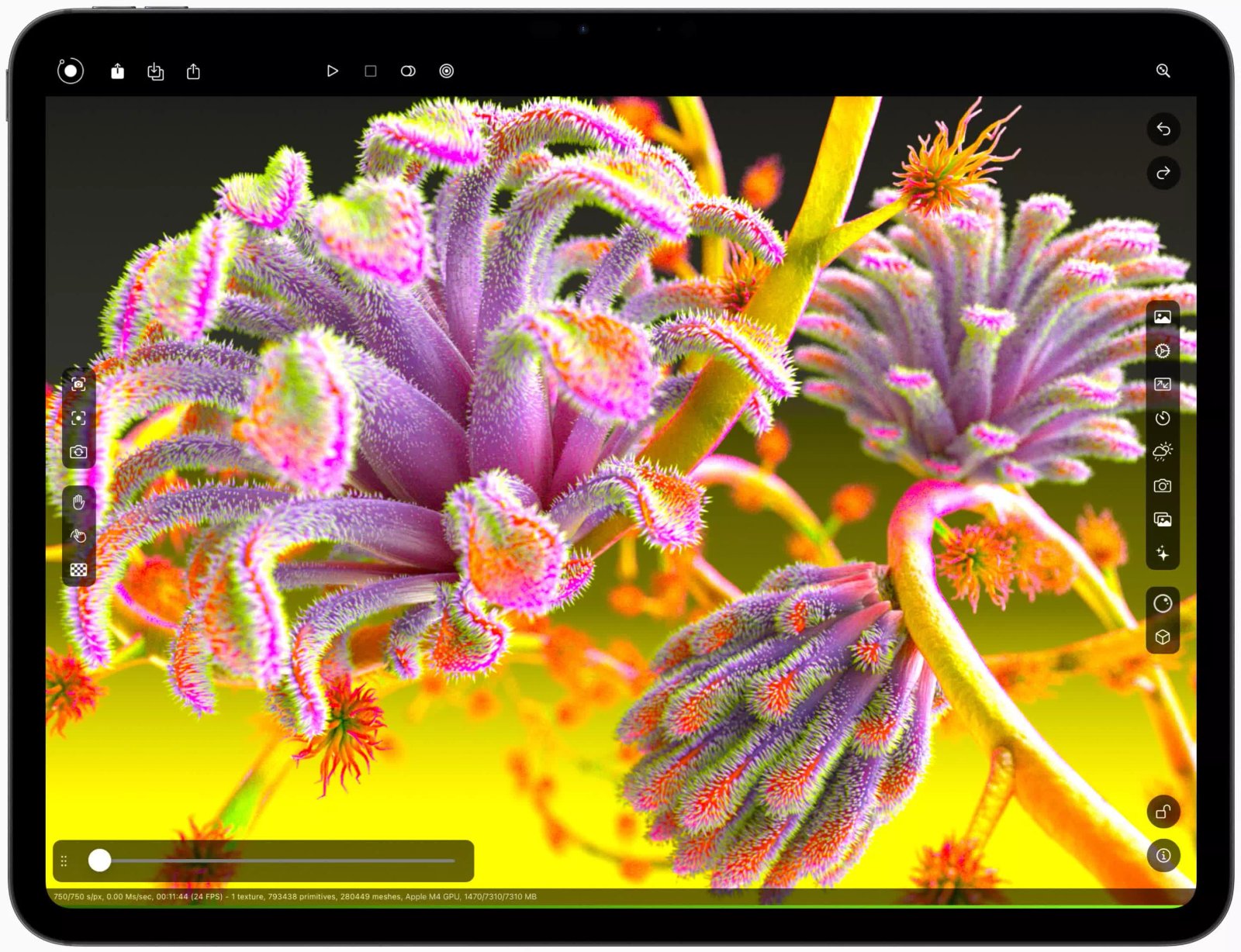Screen dimensions: 1241x952
Task: Undo the last action
Action: 1163,130
